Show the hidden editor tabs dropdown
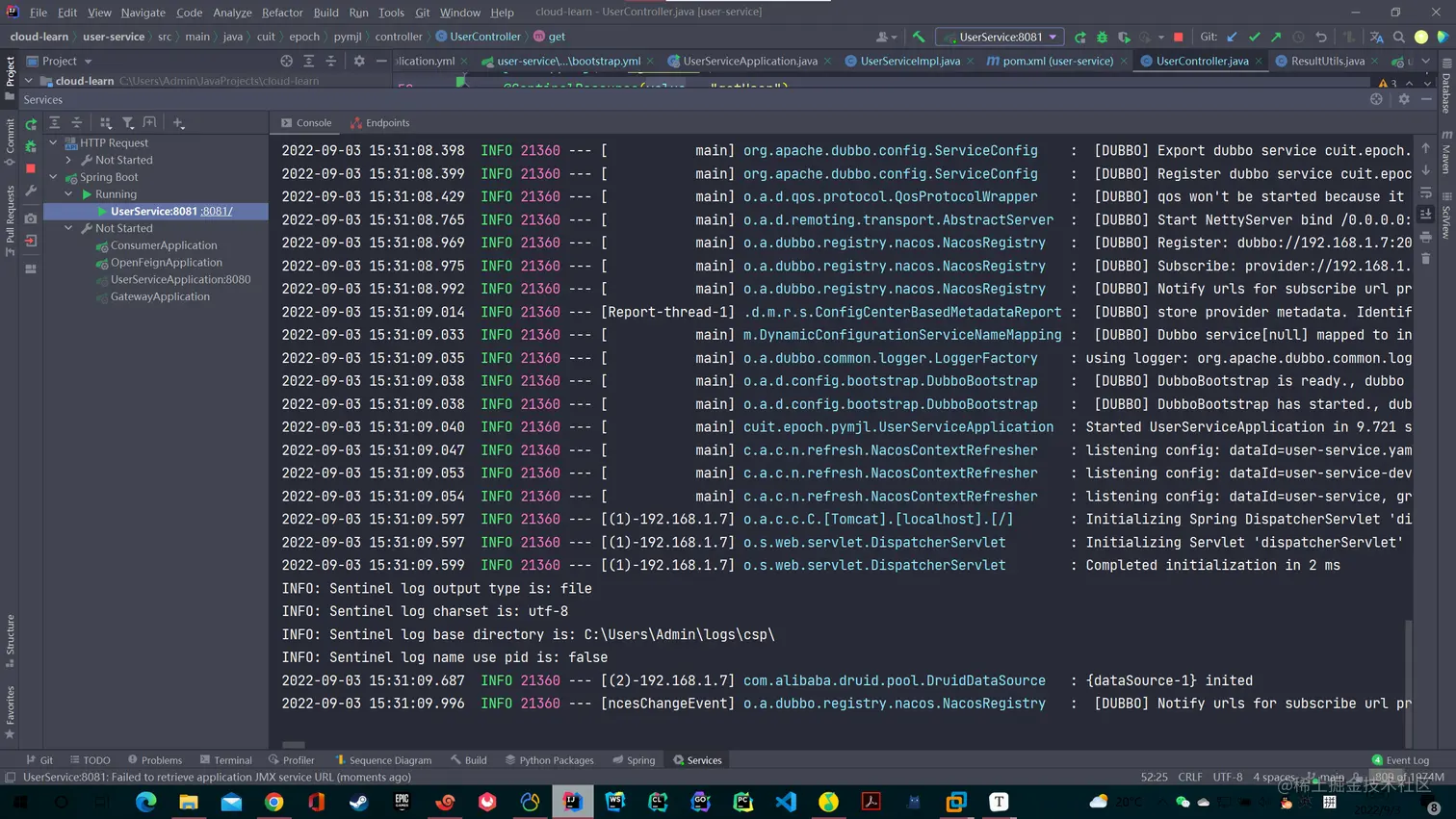1456x819 pixels. point(1426,61)
